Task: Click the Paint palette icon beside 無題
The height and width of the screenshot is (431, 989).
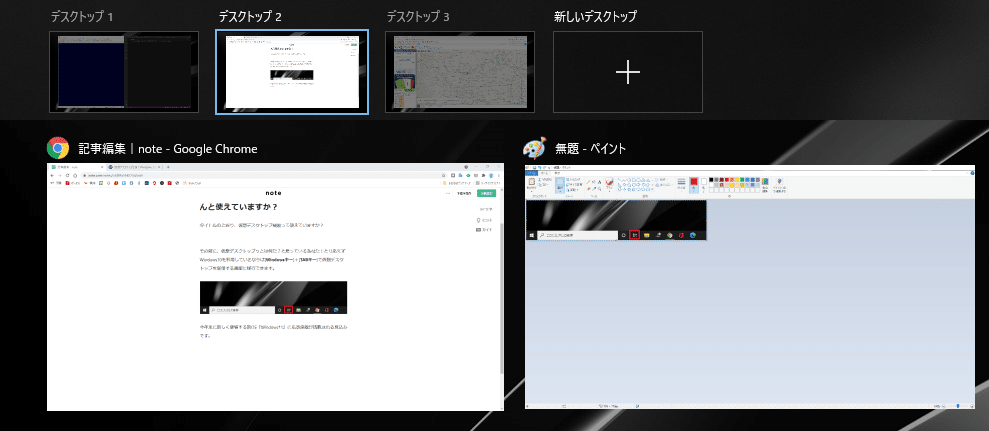Action: pyautogui.click(x=535, y=148)
